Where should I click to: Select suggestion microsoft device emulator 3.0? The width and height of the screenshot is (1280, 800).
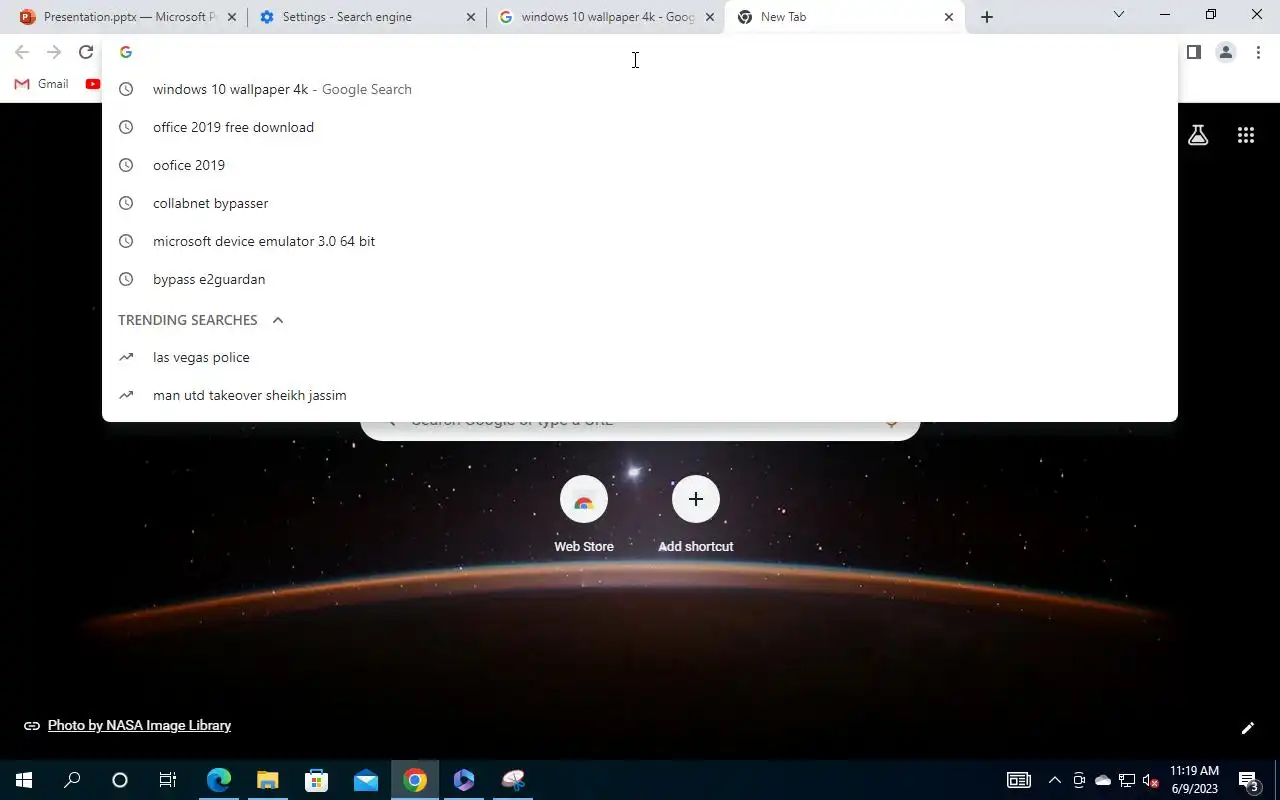coord(640,241)
